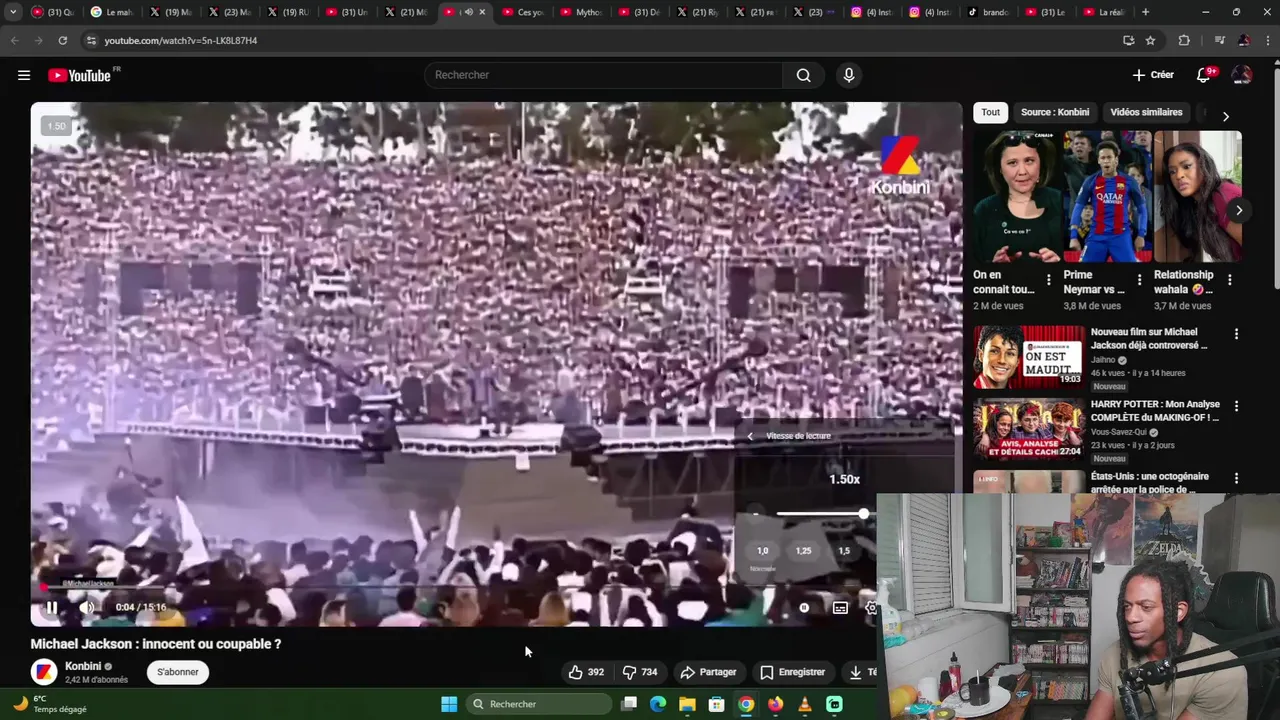Open the Konbini channel name link
Screen dimensions: 1280x720
83,666
